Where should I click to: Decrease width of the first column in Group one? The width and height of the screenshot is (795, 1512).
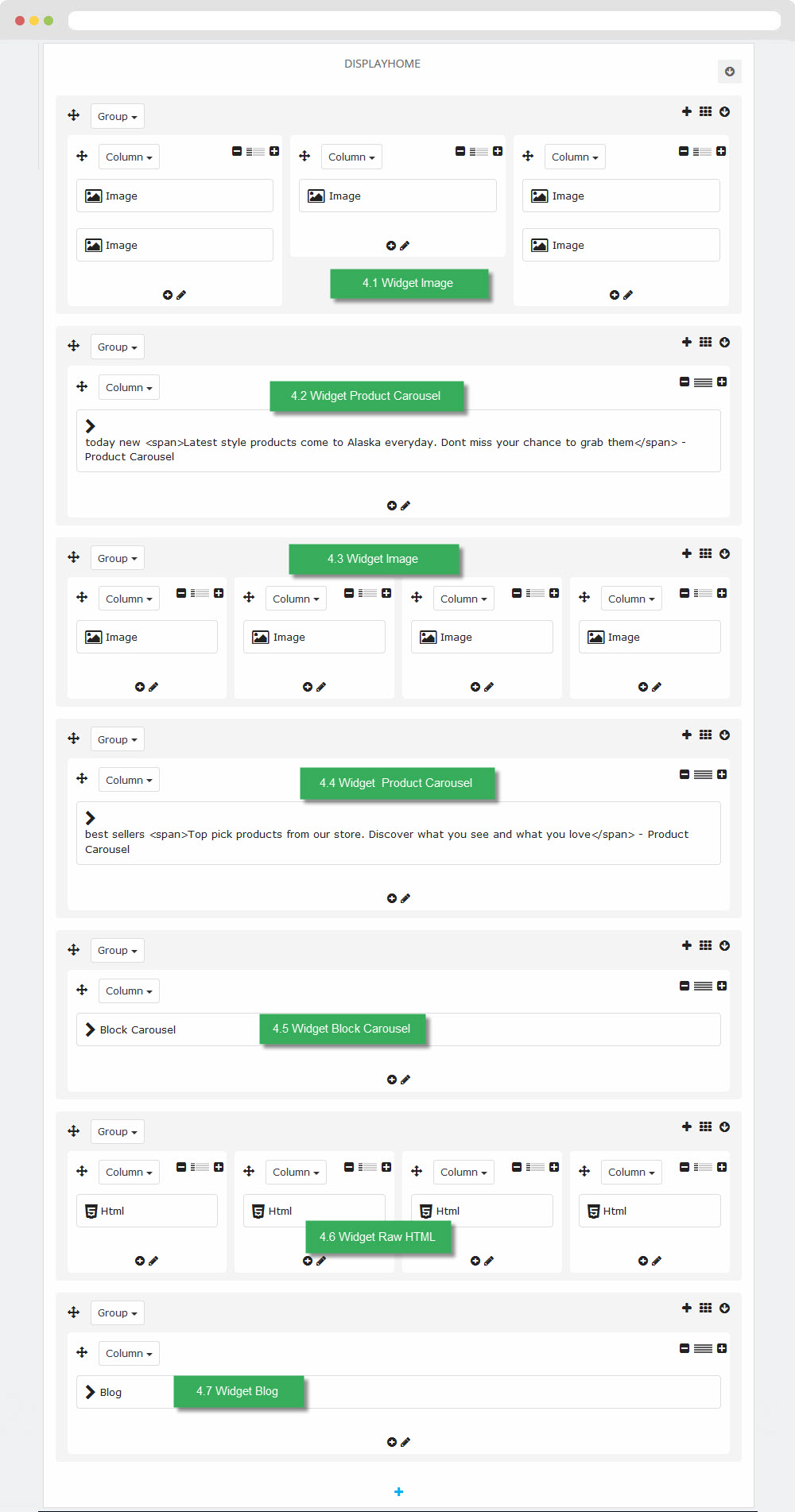pos(237,151)
